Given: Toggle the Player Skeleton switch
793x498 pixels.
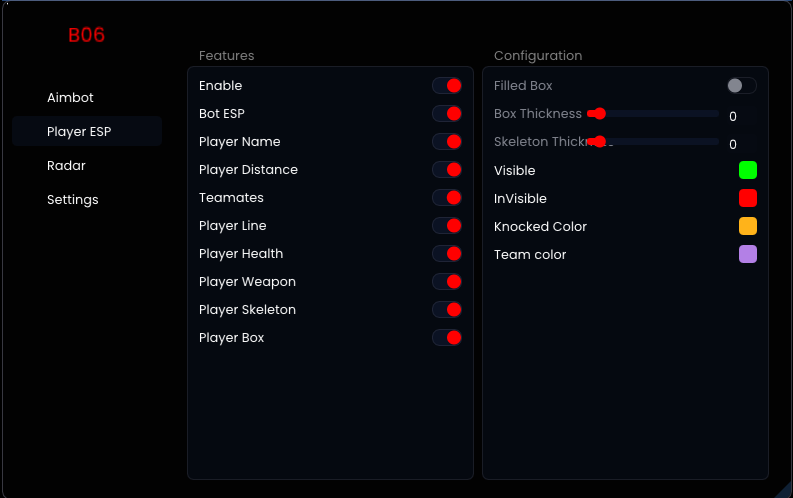Looking at the screenshot, I should click(x=447, y=310).
